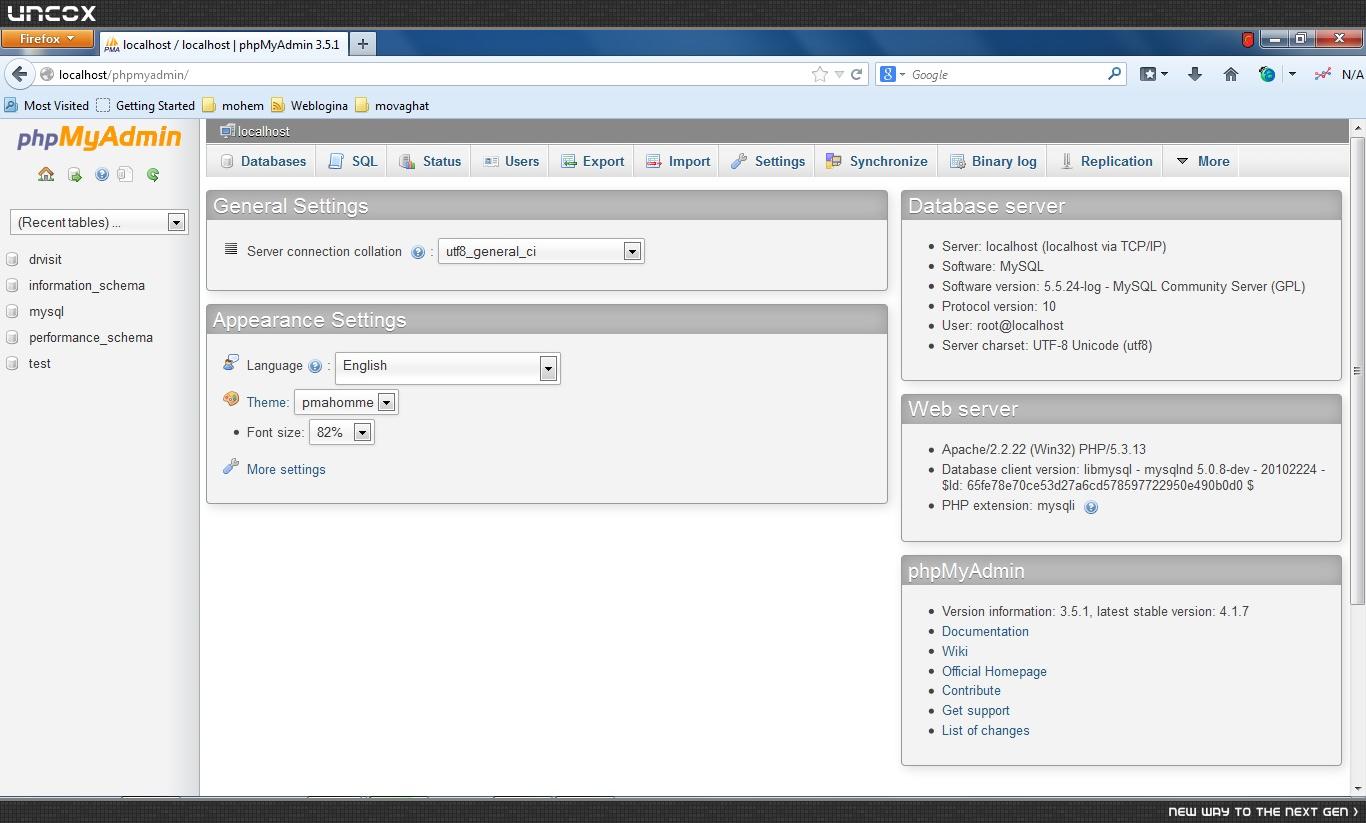Image resolution: width=1366 pixels, height=823 pixels.
Task: Switch to the SQL tab
Action: point(353,161)
